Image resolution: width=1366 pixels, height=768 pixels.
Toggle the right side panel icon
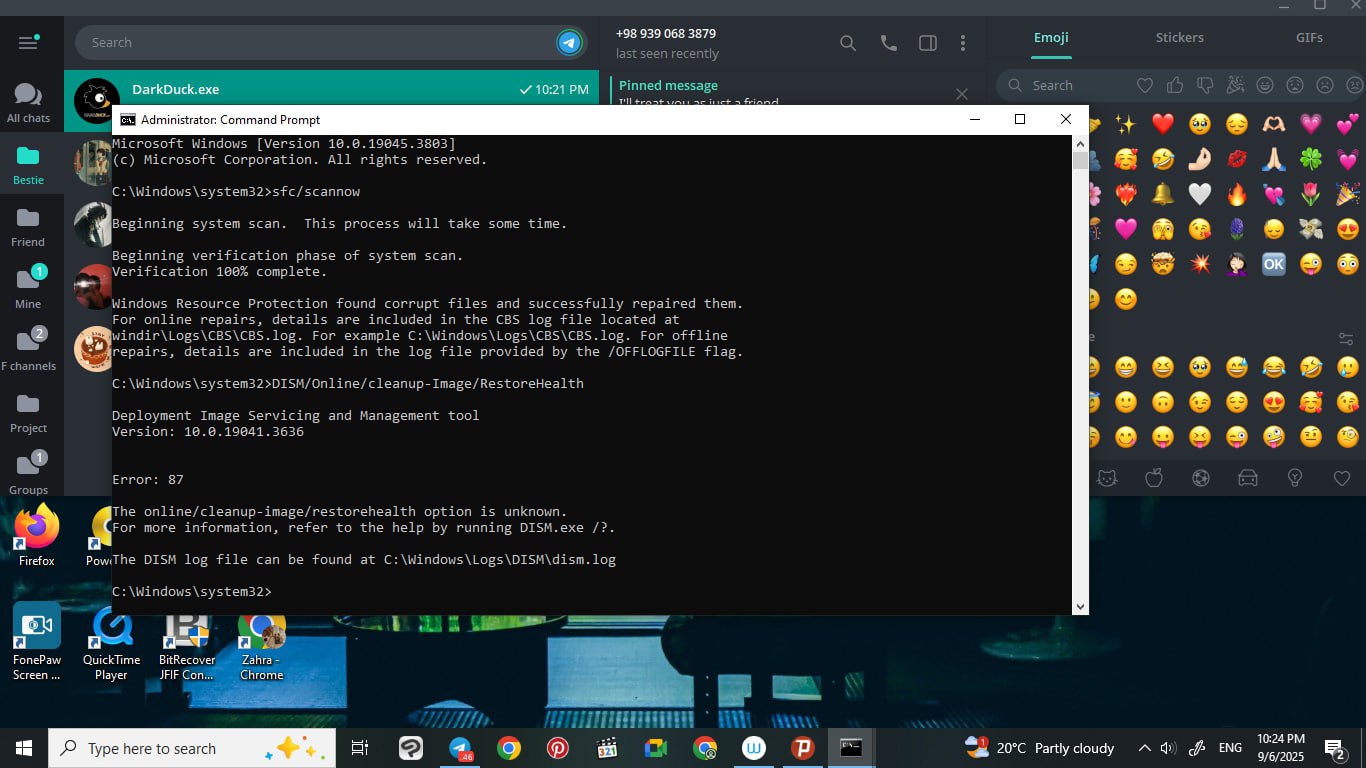click(928, 43)
